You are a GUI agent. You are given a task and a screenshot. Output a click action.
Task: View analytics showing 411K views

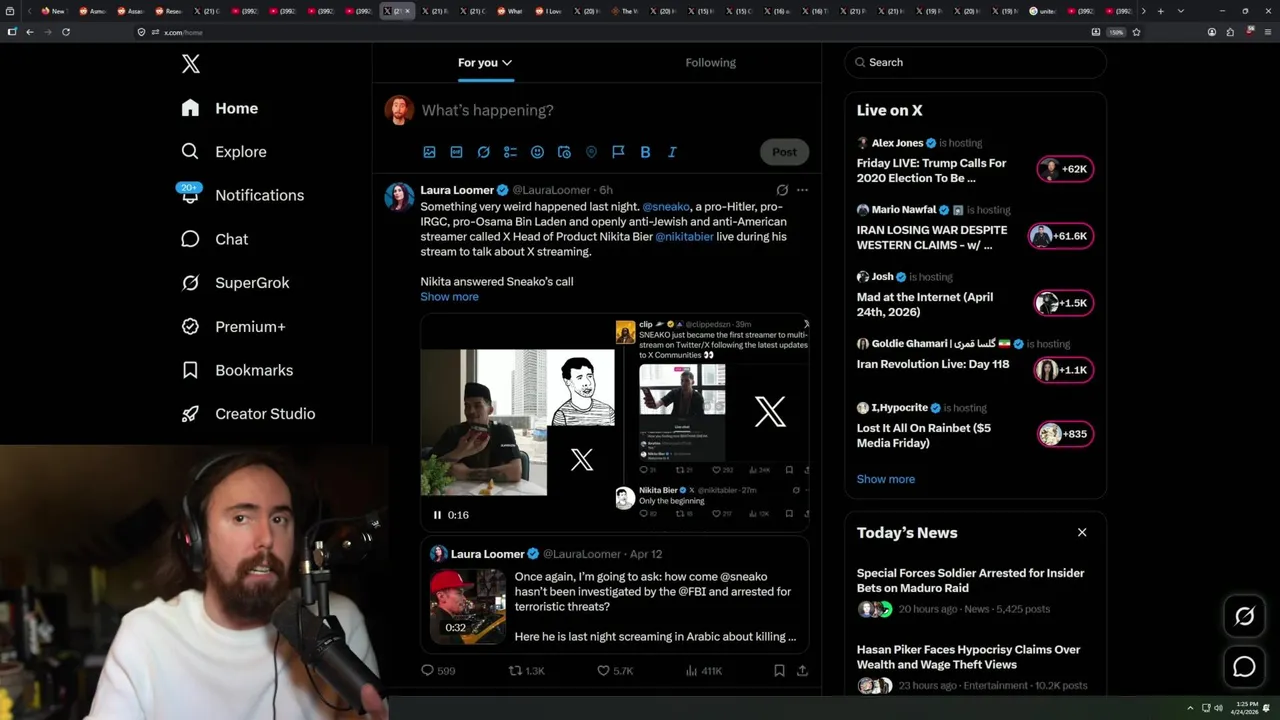[703, 671]
